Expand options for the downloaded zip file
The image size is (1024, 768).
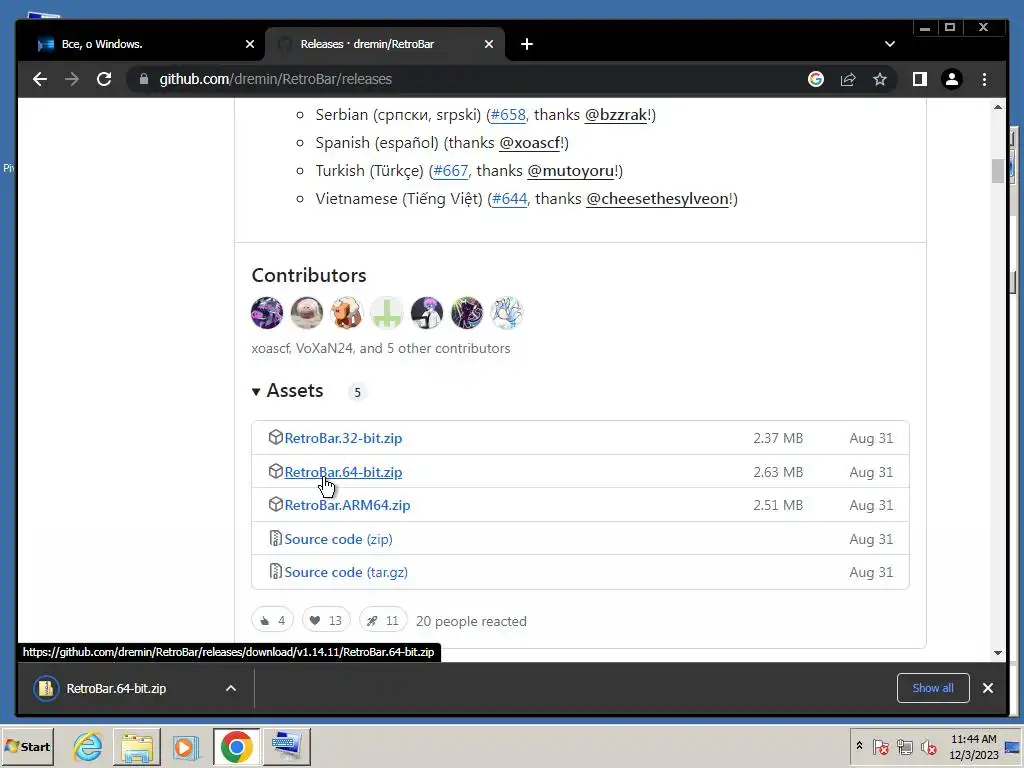[x=231, y=688]
